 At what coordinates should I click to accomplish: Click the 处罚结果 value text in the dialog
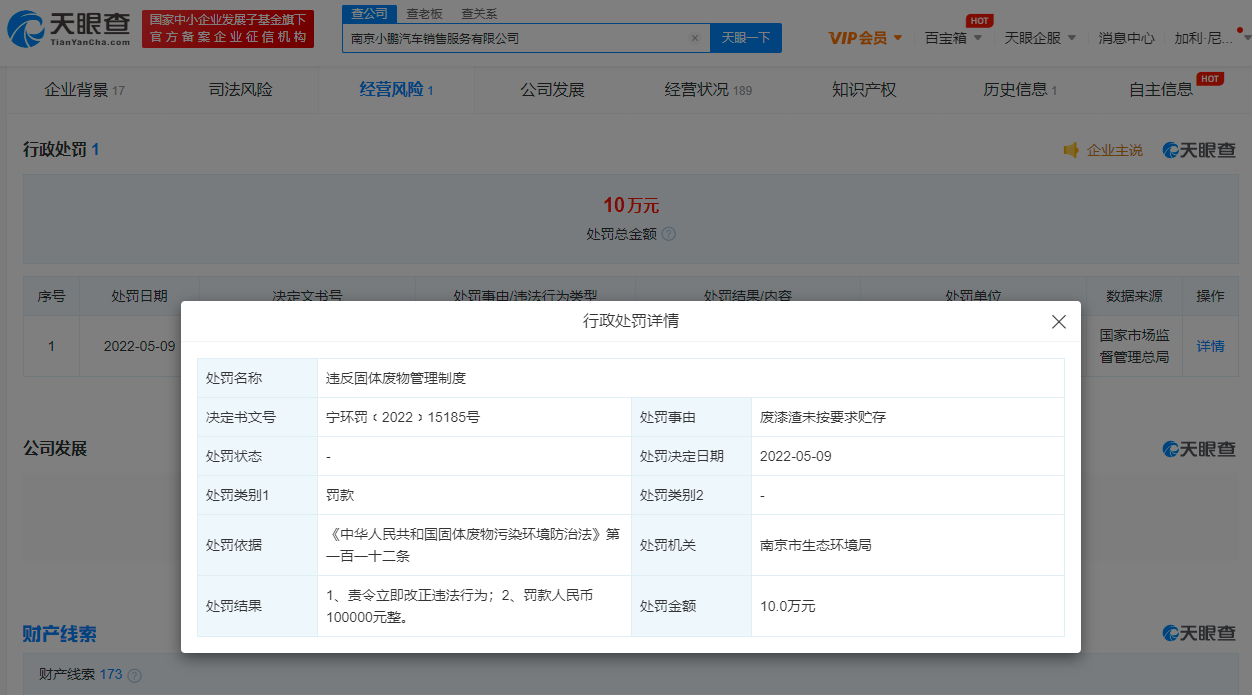tap(460, 606)
